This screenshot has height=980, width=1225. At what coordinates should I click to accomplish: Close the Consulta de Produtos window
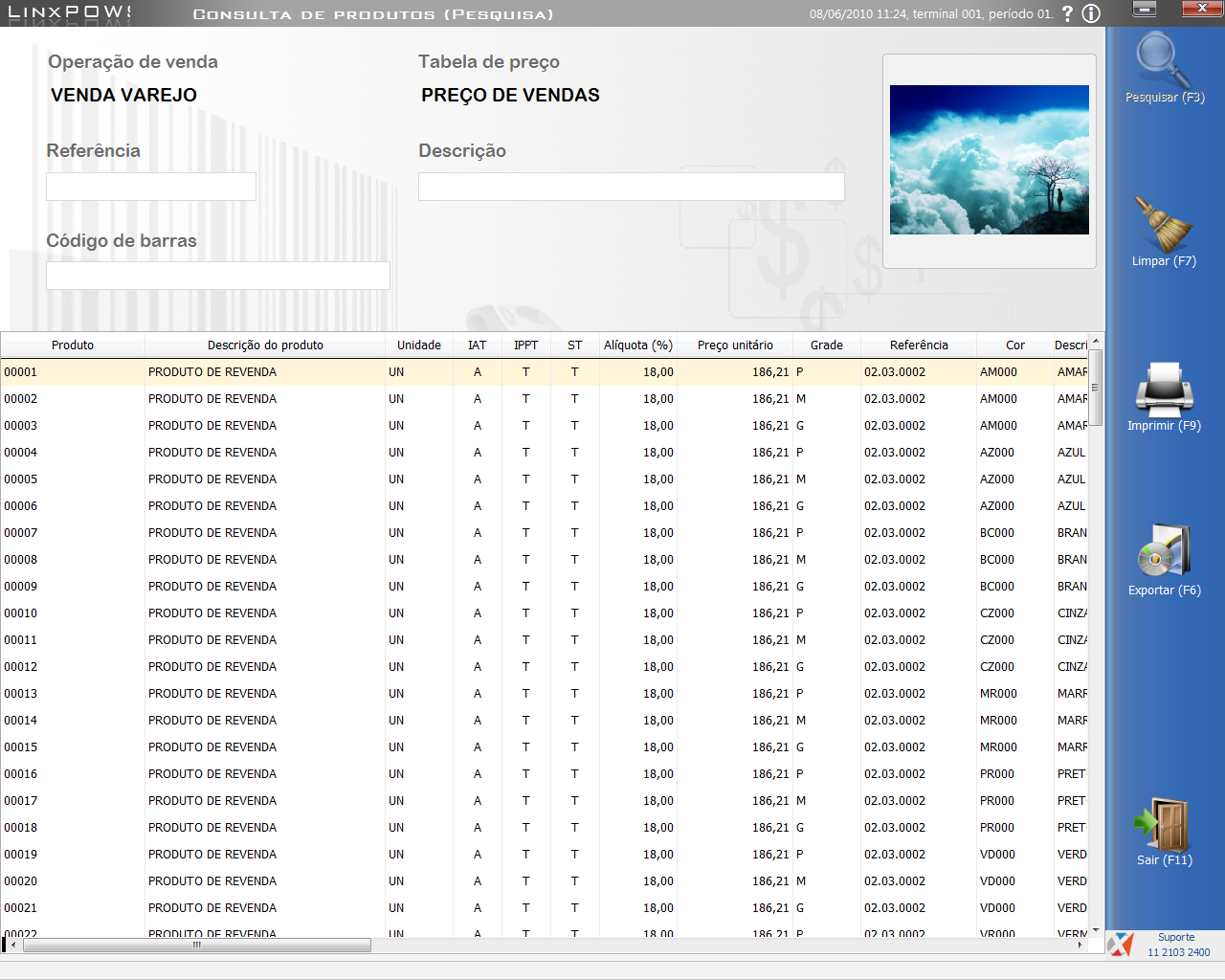[1202, 9]
